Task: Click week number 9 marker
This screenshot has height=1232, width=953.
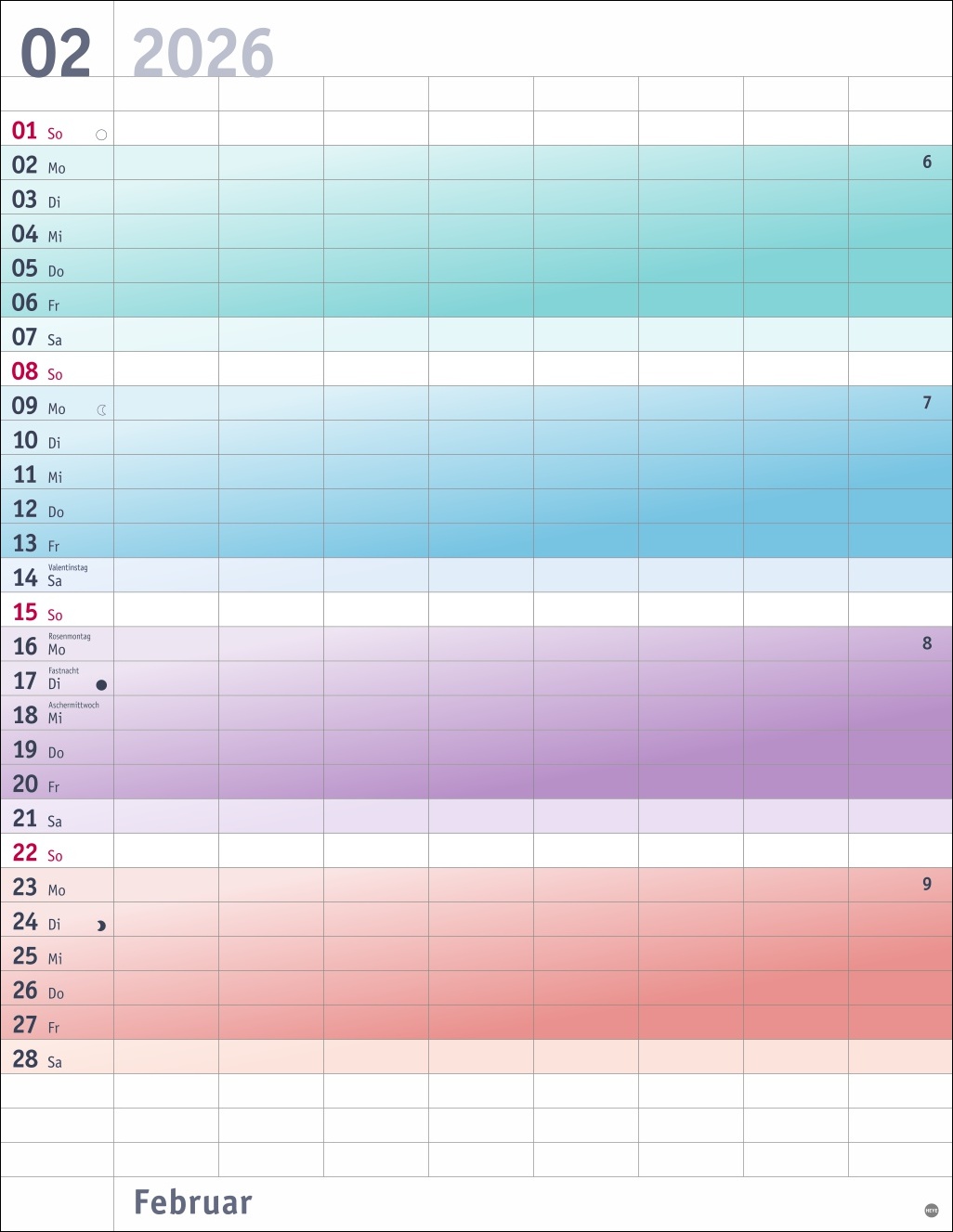Action: pyautogui.click(x=927, y=884)
